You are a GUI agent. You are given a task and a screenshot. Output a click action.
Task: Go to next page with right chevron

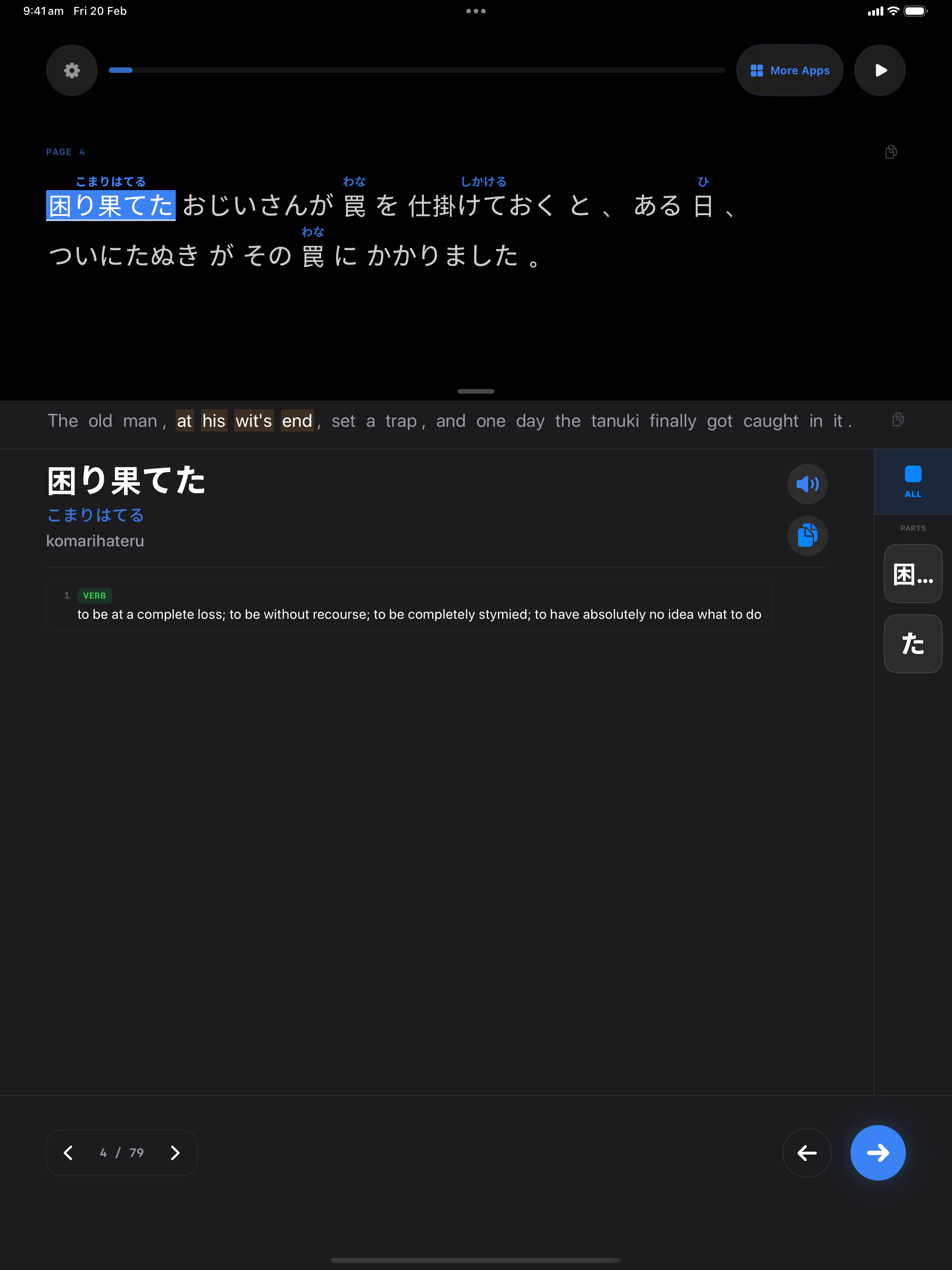pos(175,1153)
